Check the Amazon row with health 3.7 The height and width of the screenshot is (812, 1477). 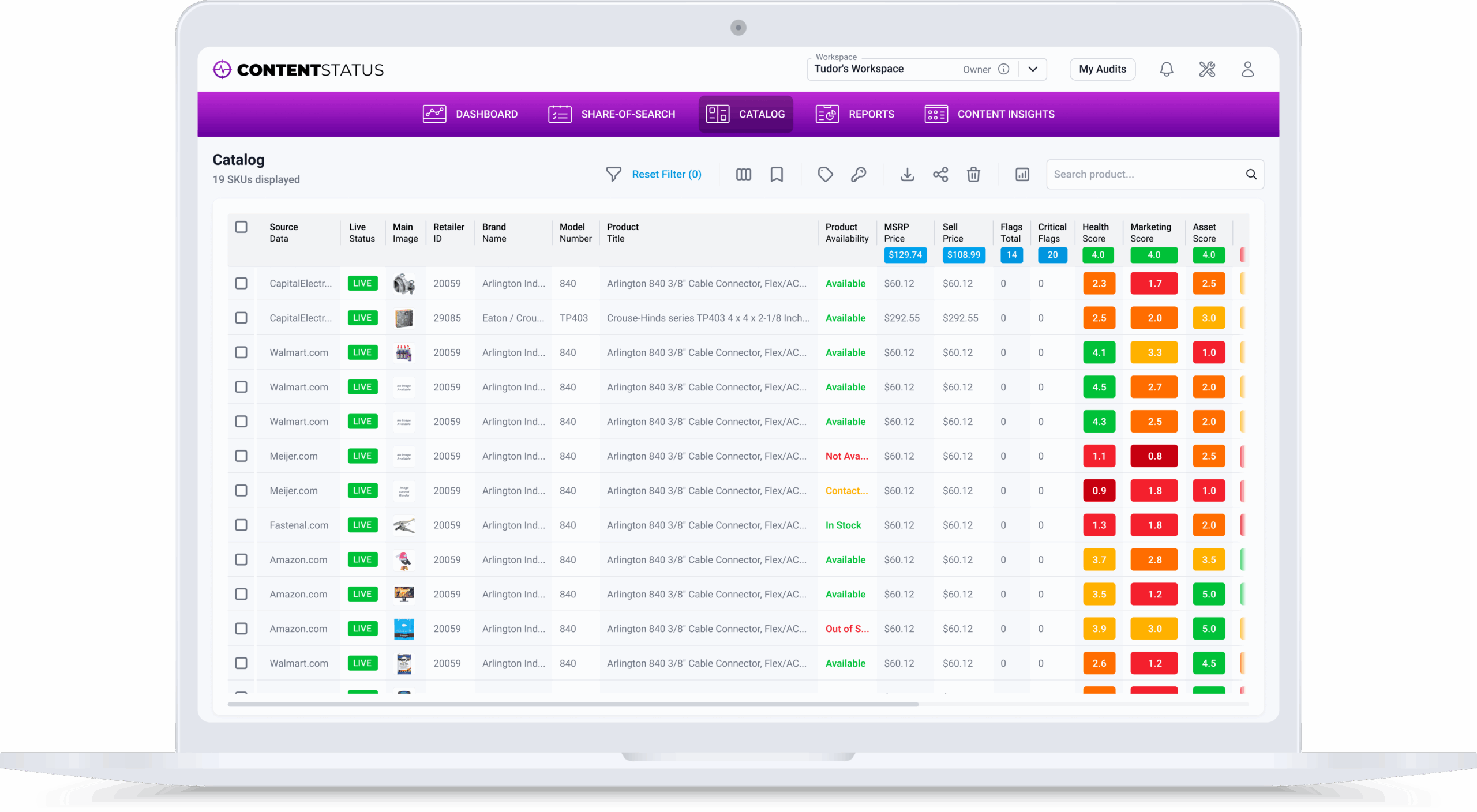click(241, 559)
